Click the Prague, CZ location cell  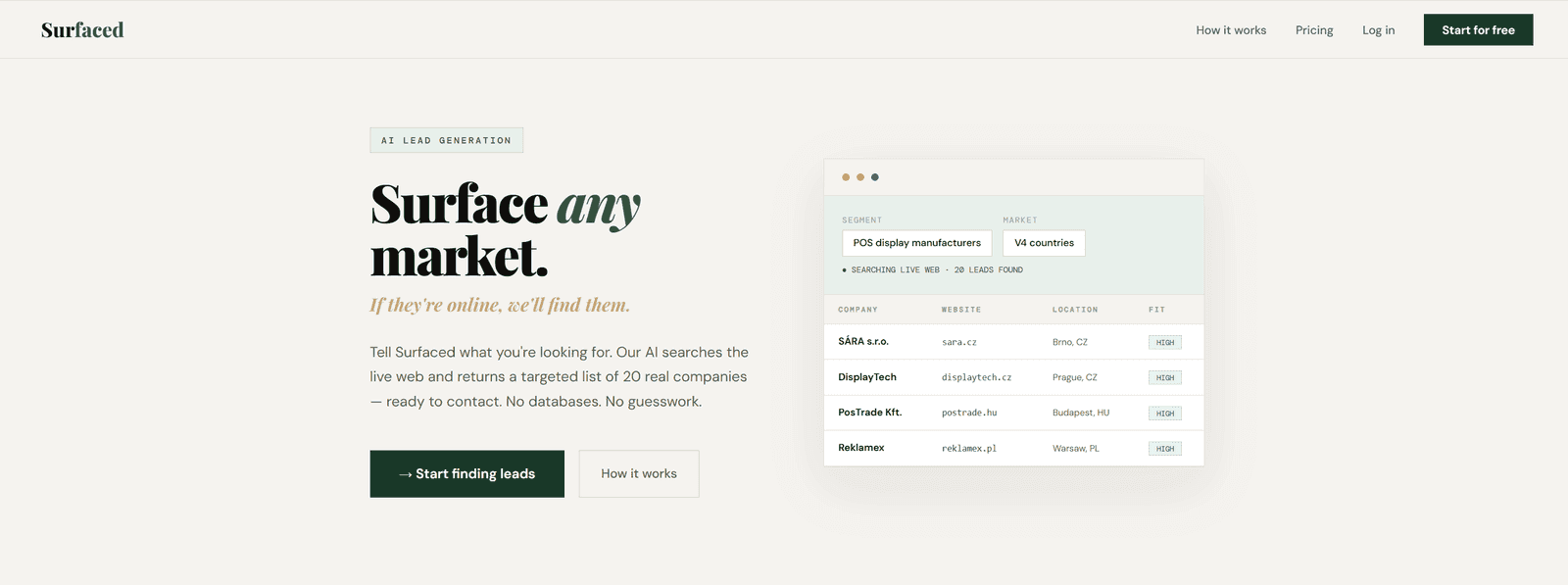(1075, 378)
